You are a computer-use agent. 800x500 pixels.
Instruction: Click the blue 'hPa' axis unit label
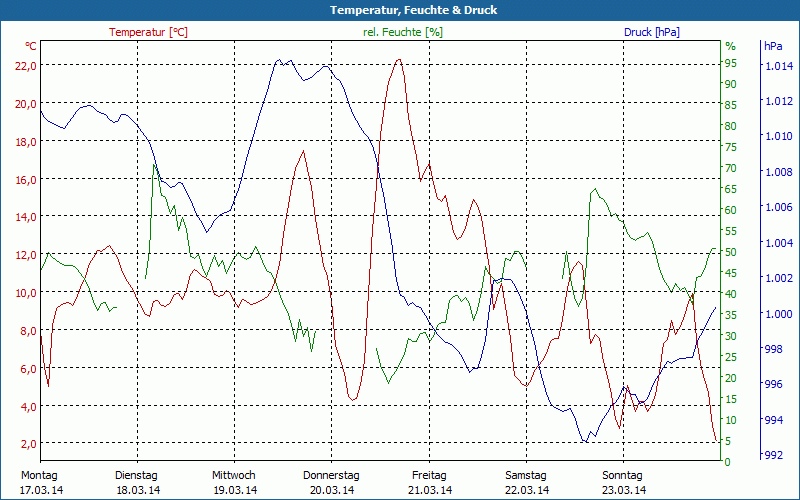click(x=773, y=46)
